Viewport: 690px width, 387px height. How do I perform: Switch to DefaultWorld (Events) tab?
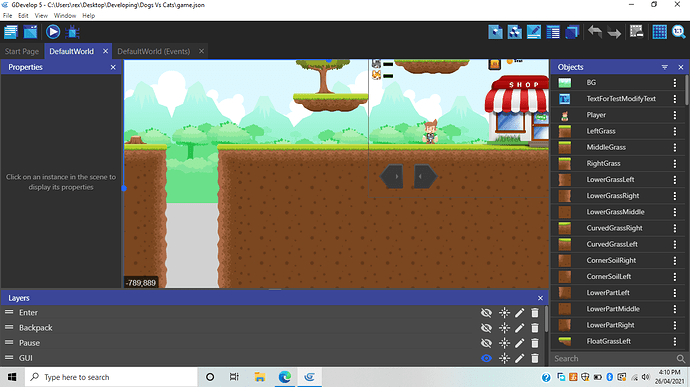(154, 51)
